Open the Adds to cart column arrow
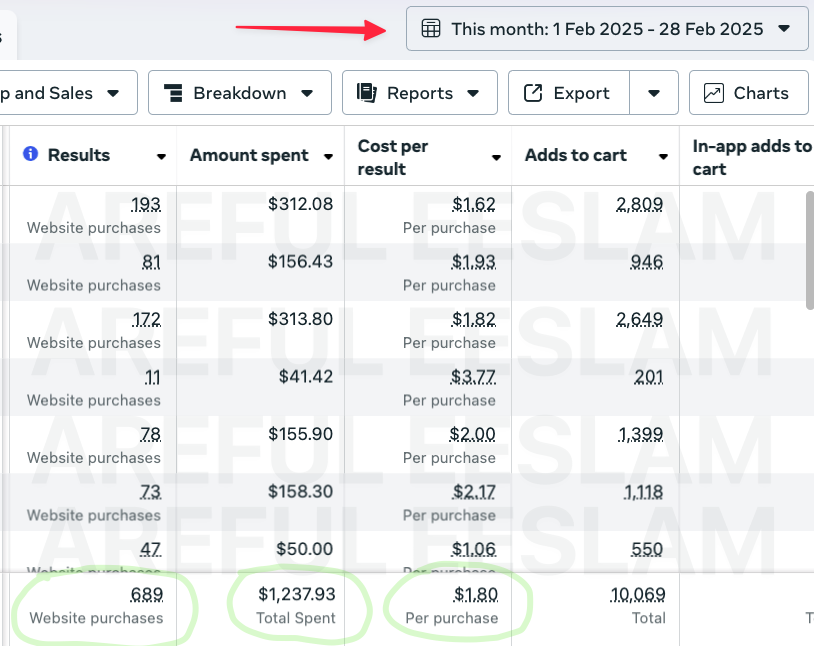The height and width of the screenshot is (646, 814). point(663,157)
